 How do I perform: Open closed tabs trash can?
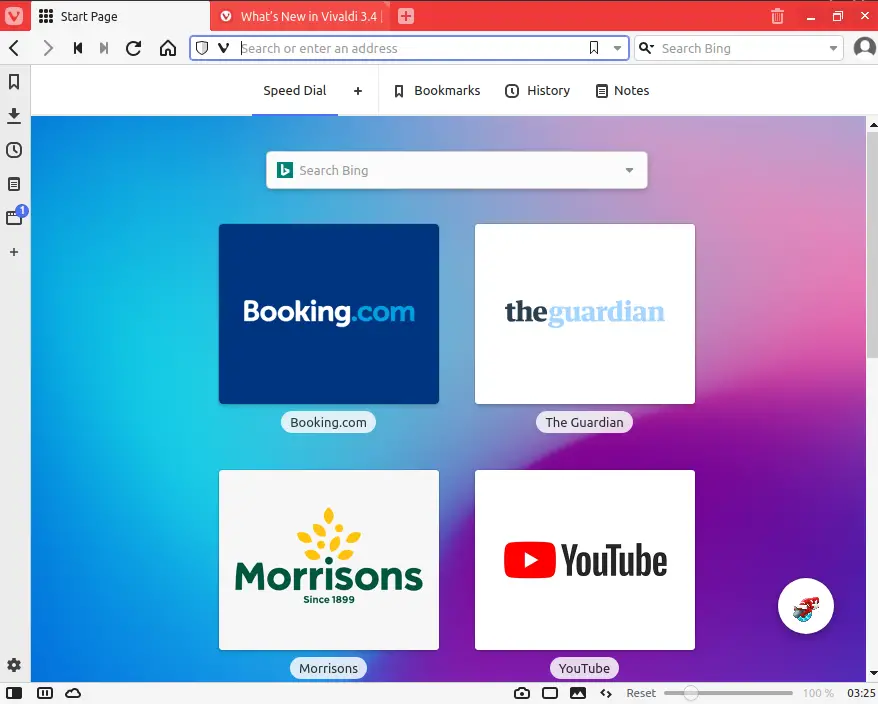coord(777,16)
